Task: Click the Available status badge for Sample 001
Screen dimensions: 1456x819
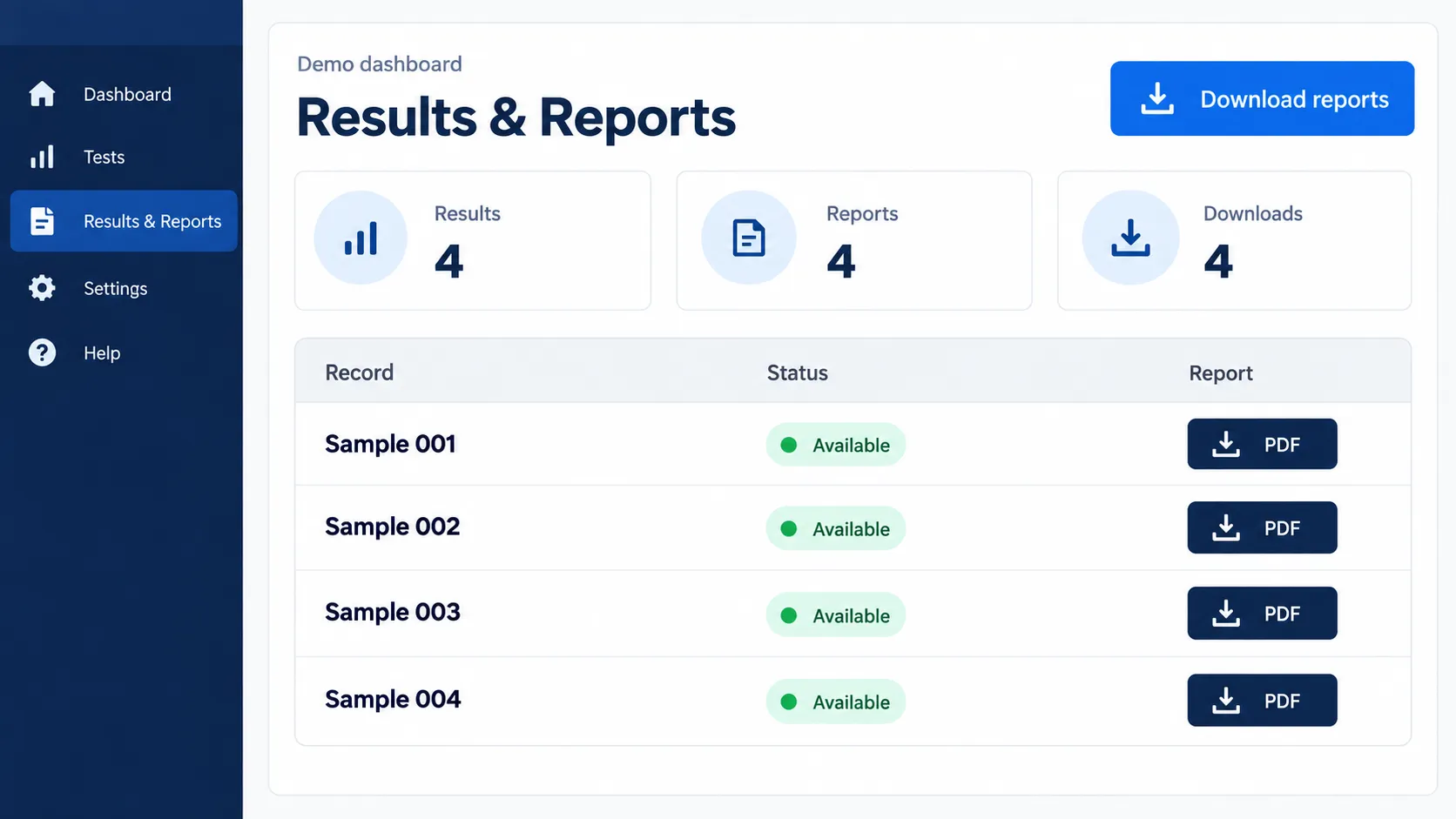Action: point(836,445)
